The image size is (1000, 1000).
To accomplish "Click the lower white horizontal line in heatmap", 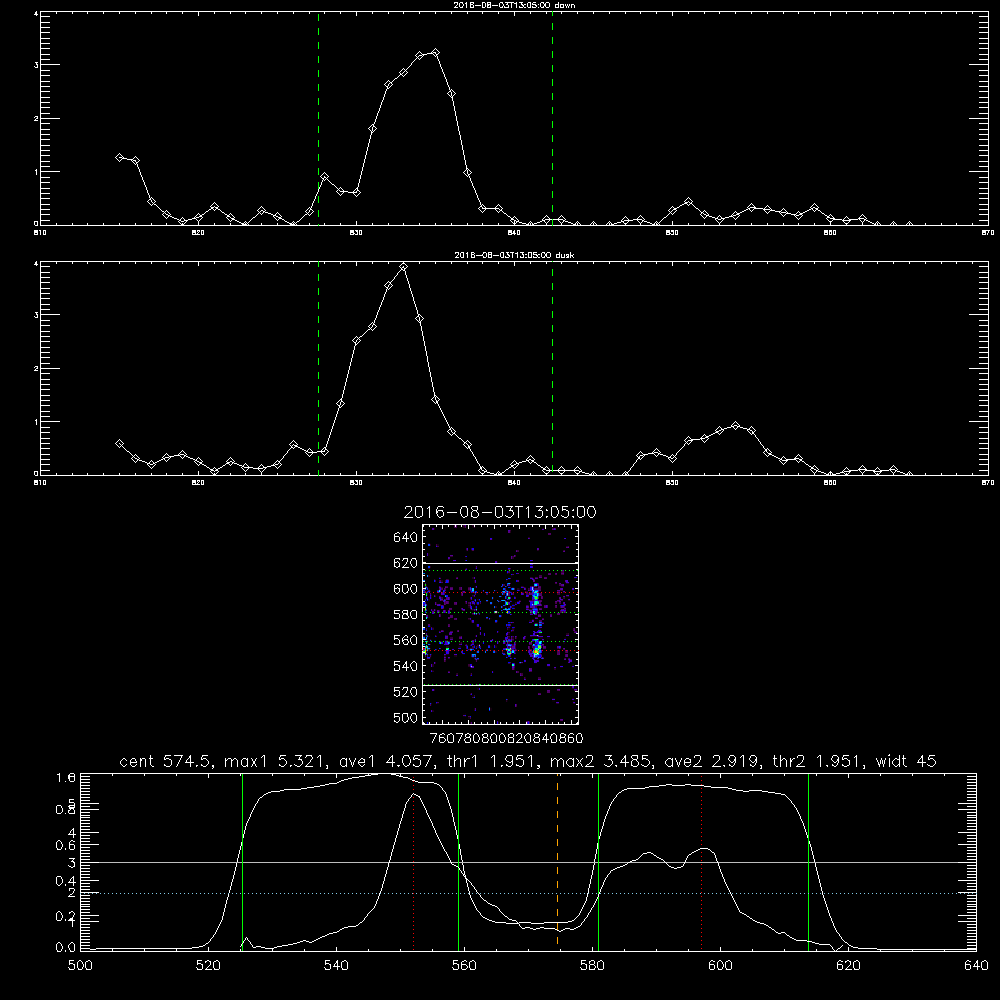I will click(500, 685).
